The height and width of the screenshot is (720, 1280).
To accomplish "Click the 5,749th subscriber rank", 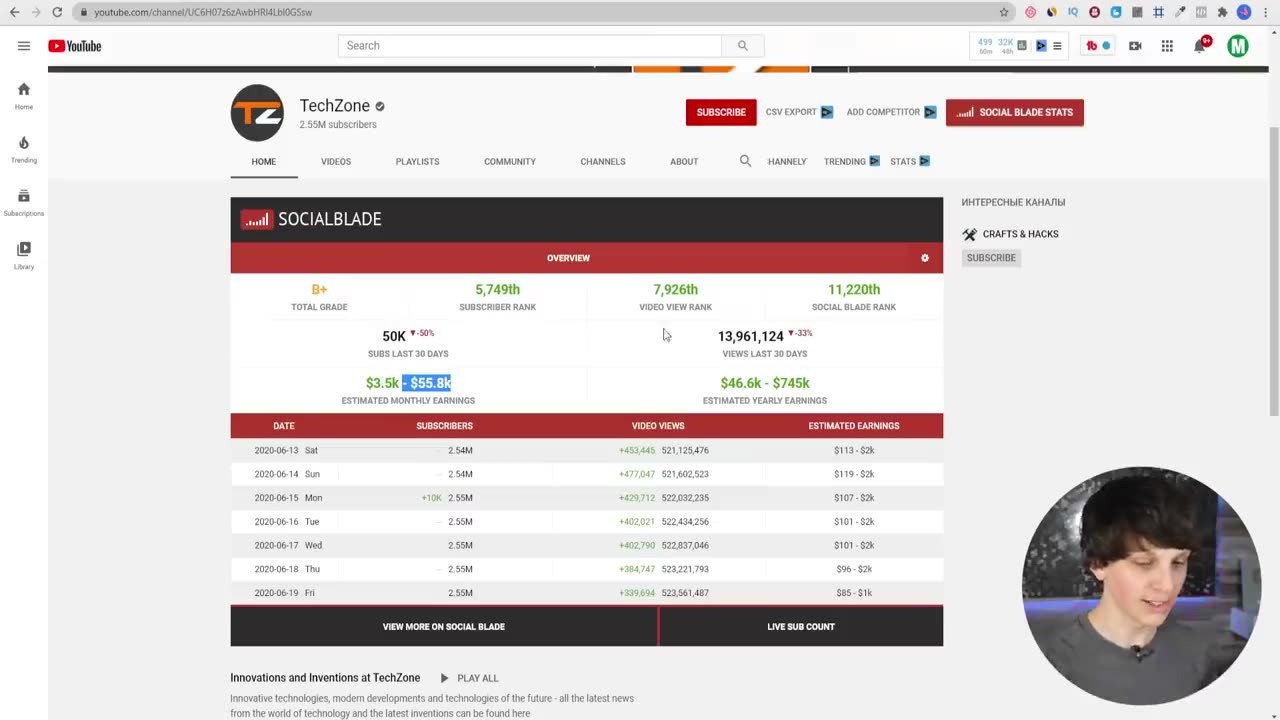I will (497, 289).
